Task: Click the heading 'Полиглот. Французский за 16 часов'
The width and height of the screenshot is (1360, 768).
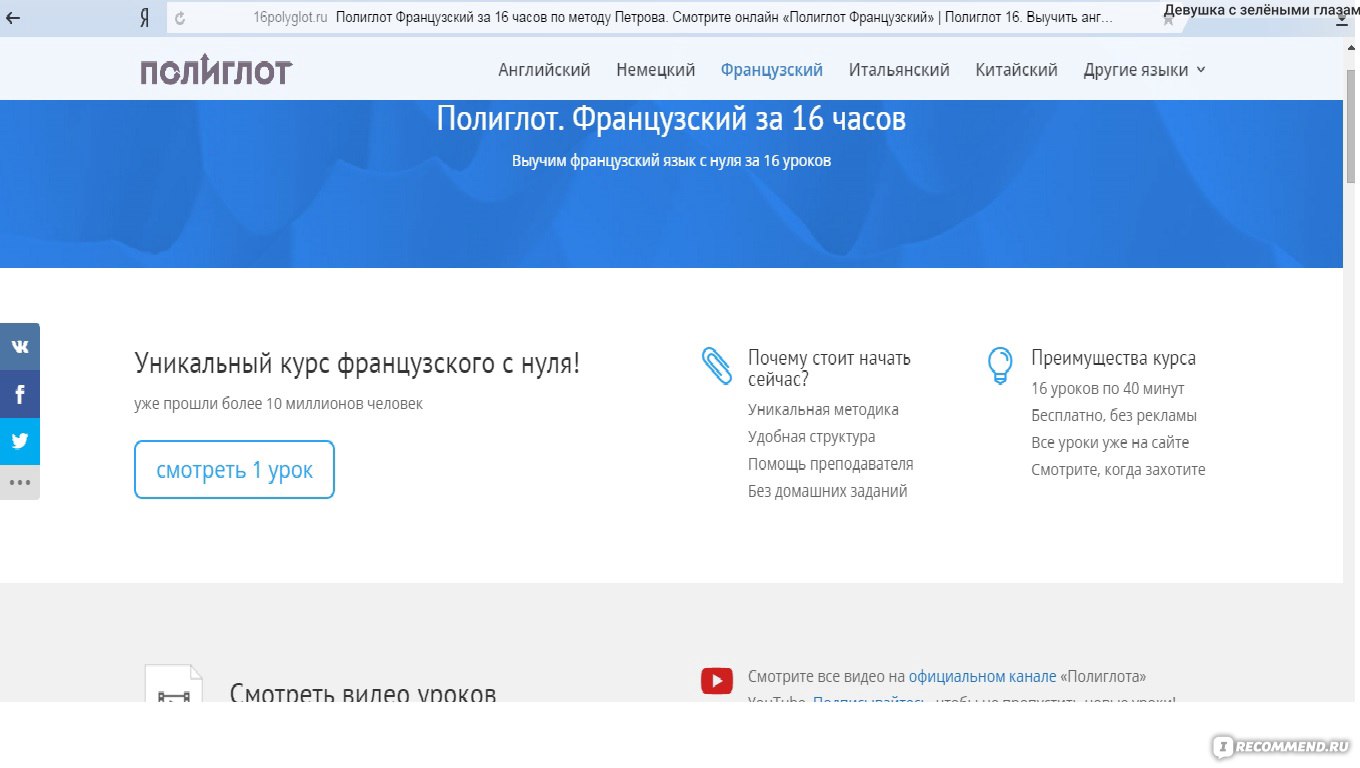Action: click(671, 119)
